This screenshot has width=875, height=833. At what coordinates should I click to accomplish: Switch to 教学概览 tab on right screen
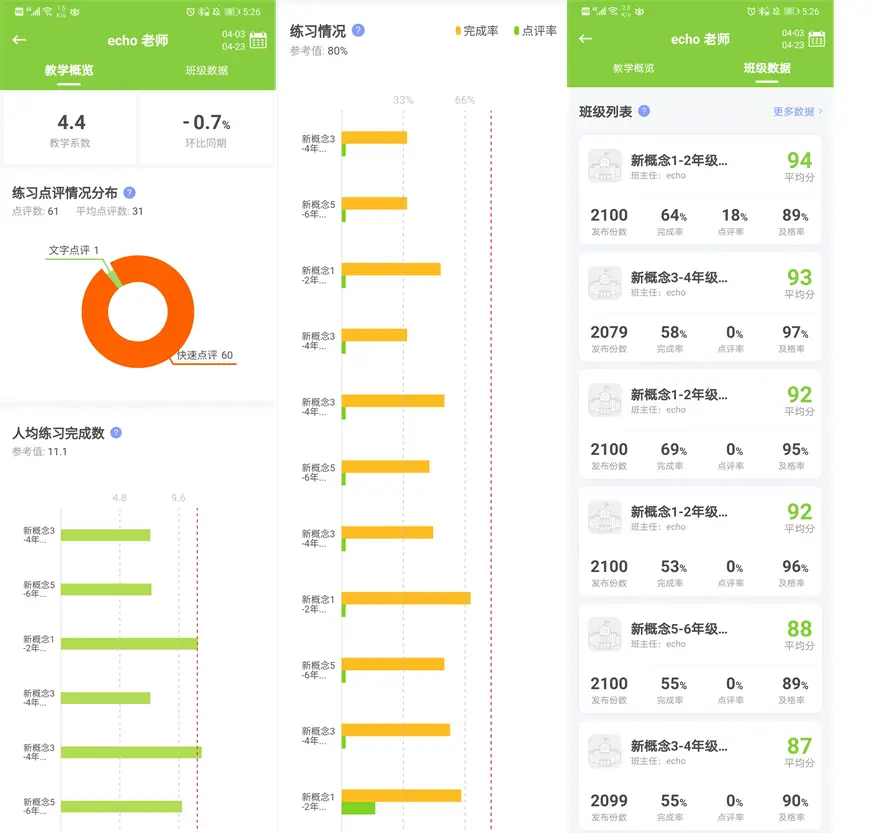click(633, 68)
